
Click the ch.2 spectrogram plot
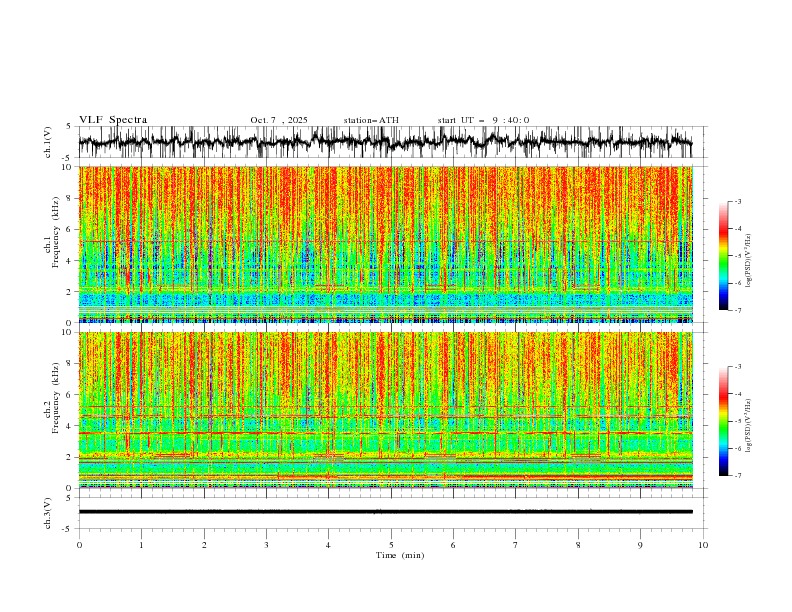[386, 410]
